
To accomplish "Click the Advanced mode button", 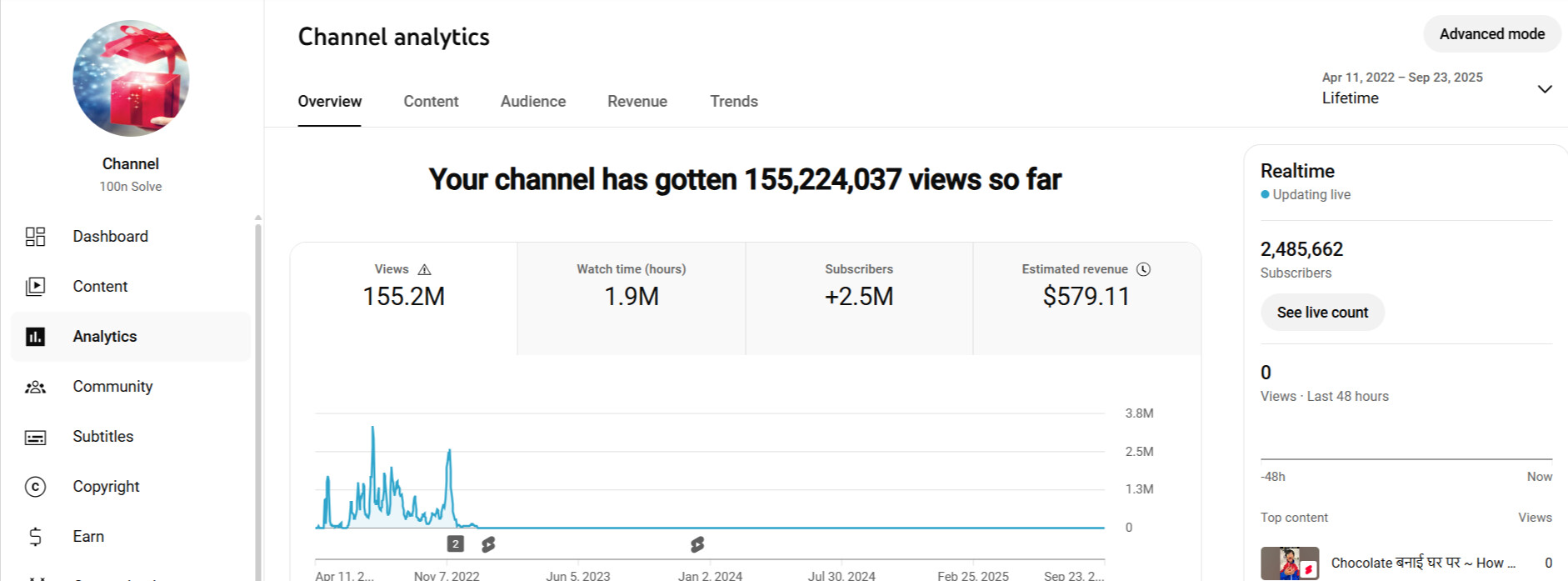I will coord(1491,34).
